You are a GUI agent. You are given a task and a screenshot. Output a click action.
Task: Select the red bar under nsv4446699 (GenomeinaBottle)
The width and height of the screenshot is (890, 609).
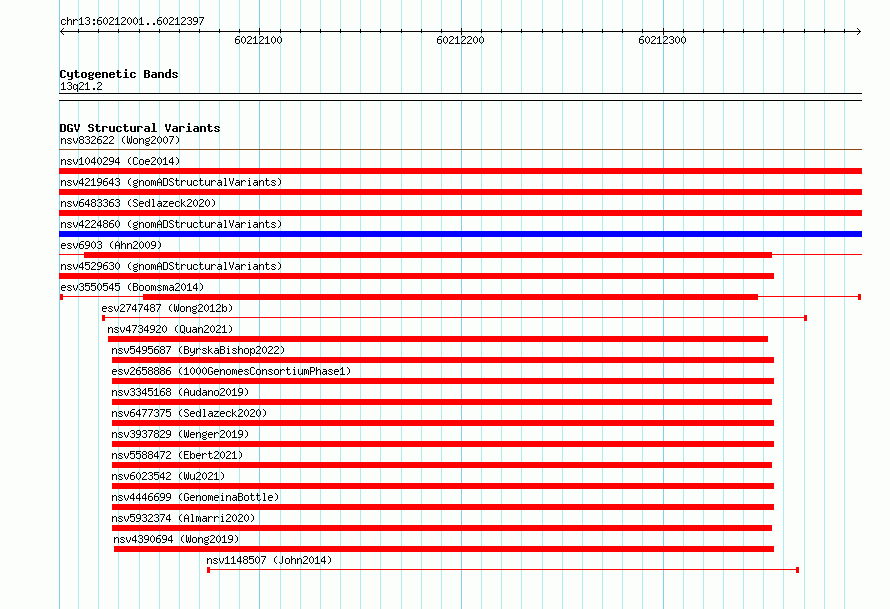(x=443, y=507)
